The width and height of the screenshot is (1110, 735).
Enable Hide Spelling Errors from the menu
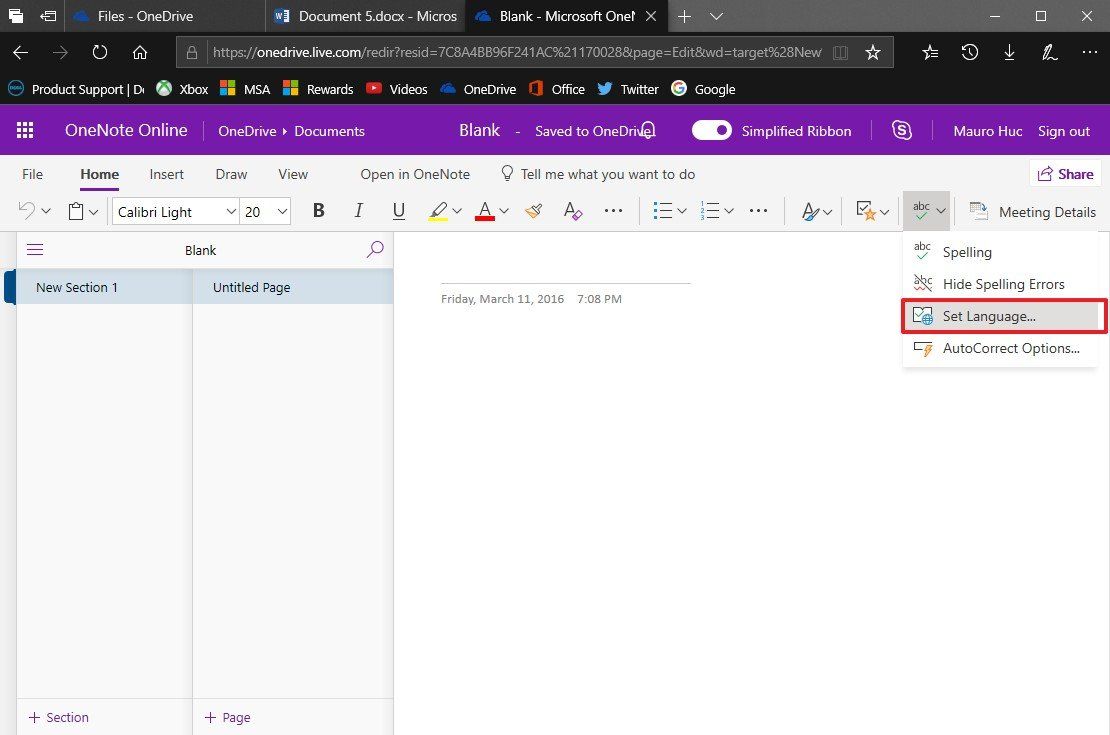coord(1003,284)
